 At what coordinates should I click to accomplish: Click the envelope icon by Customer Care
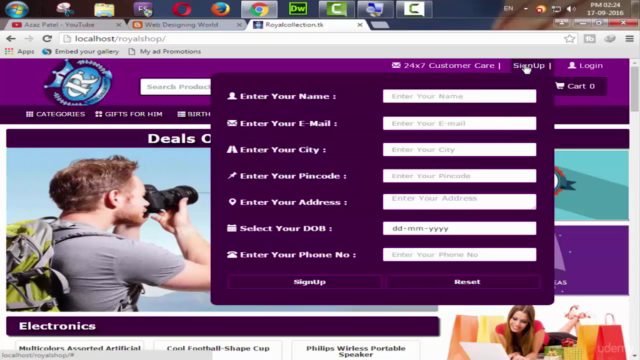396,65
